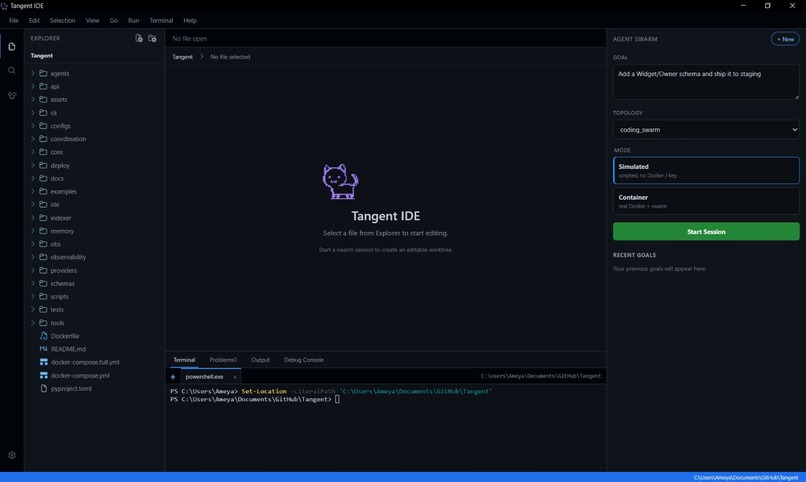This screenshot has height=482, width=806.
Task: Expand the coordination folder
Action: tap(33, 139)
